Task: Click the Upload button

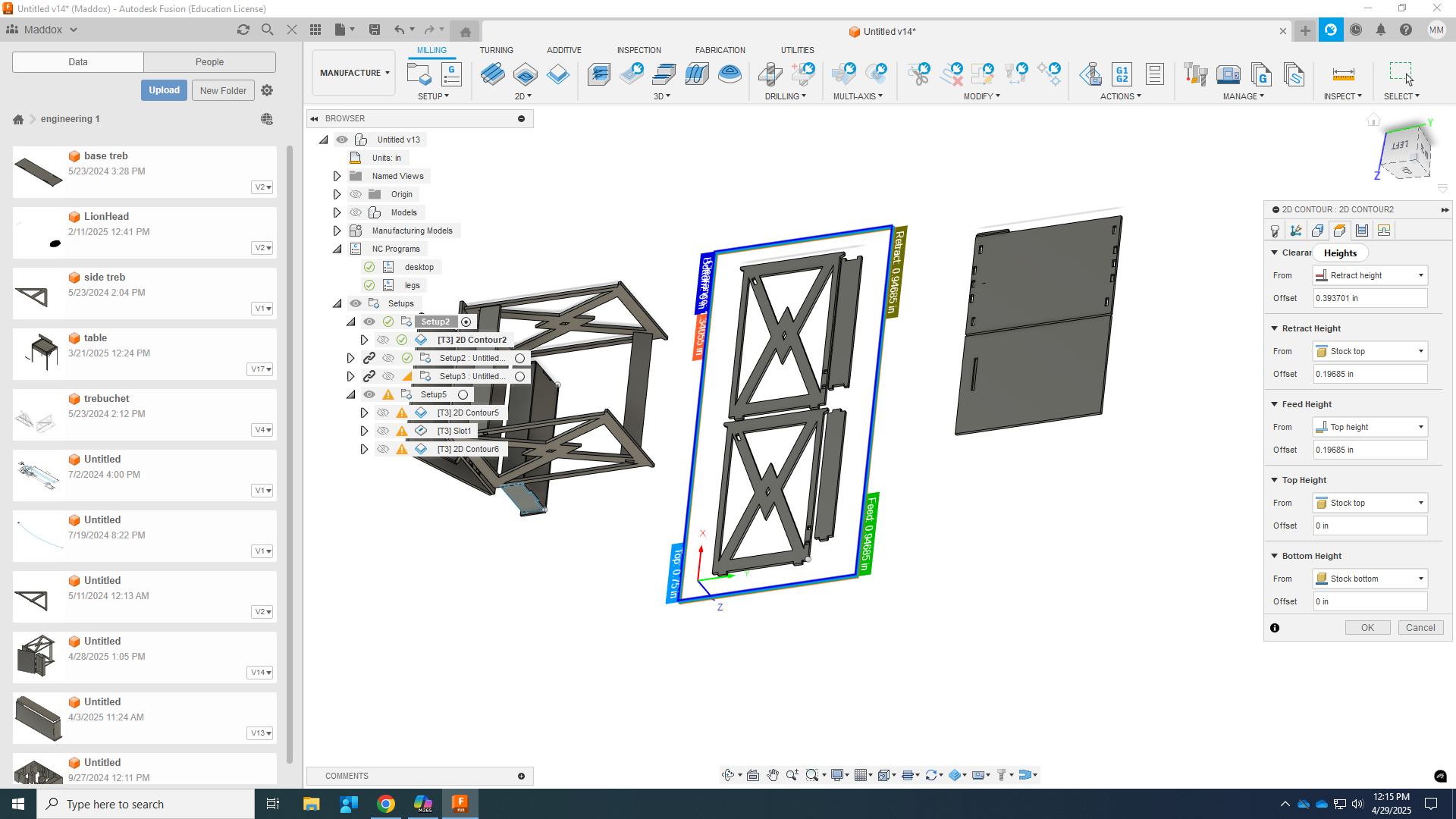Action: point(164,90)
